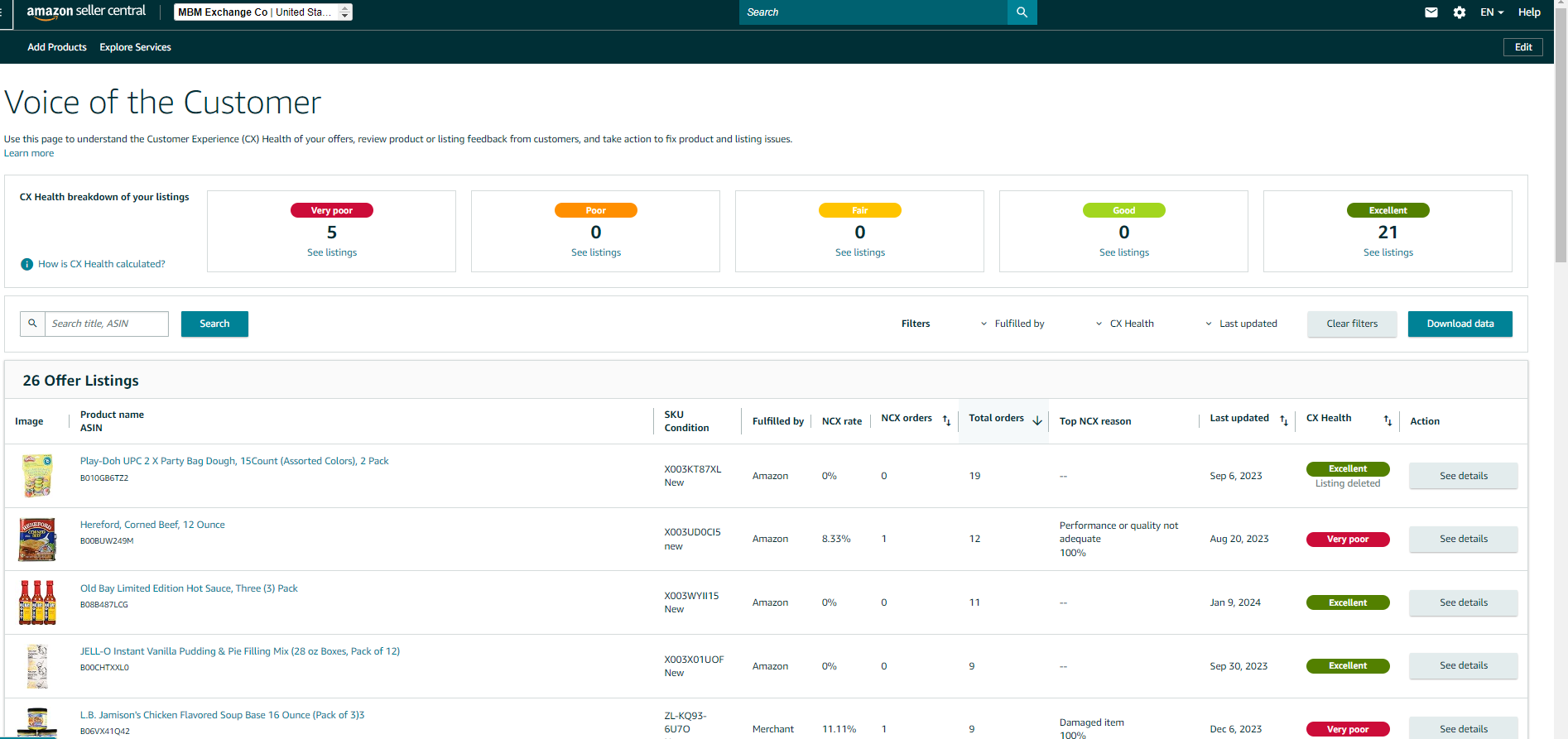Click the info icon beside CX Health calculated
This screenshot has height=739, width=1568.
pyautogui.click(x=26, y=264)
